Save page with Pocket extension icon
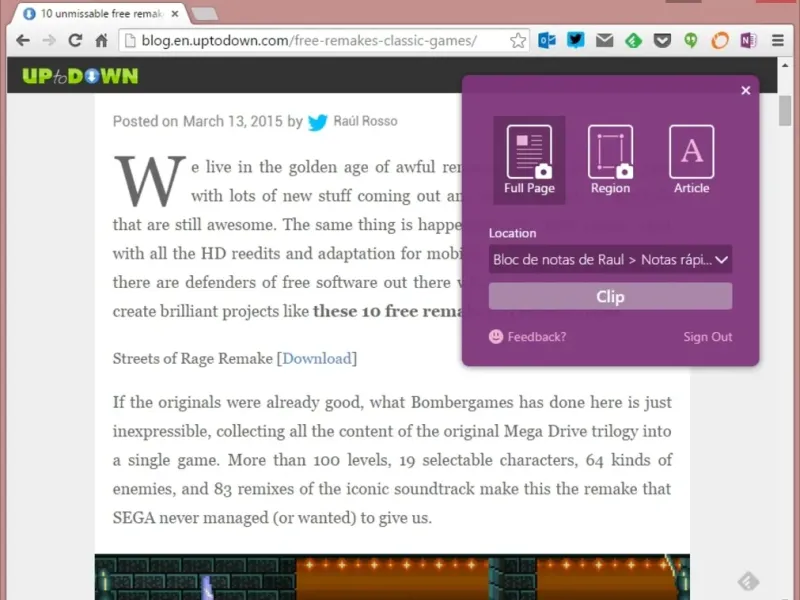This screenshot has width=800, height=600. pos(662,40)
